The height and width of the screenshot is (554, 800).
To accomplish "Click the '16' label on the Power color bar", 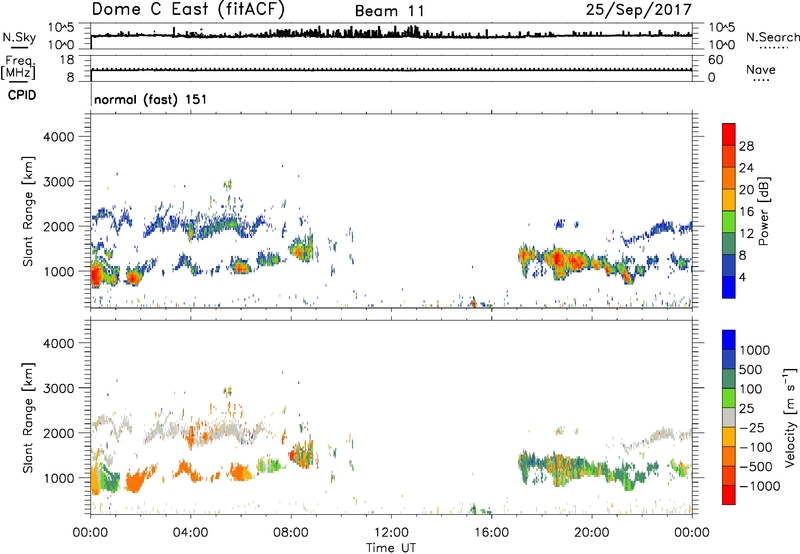I will pos(746,212).
